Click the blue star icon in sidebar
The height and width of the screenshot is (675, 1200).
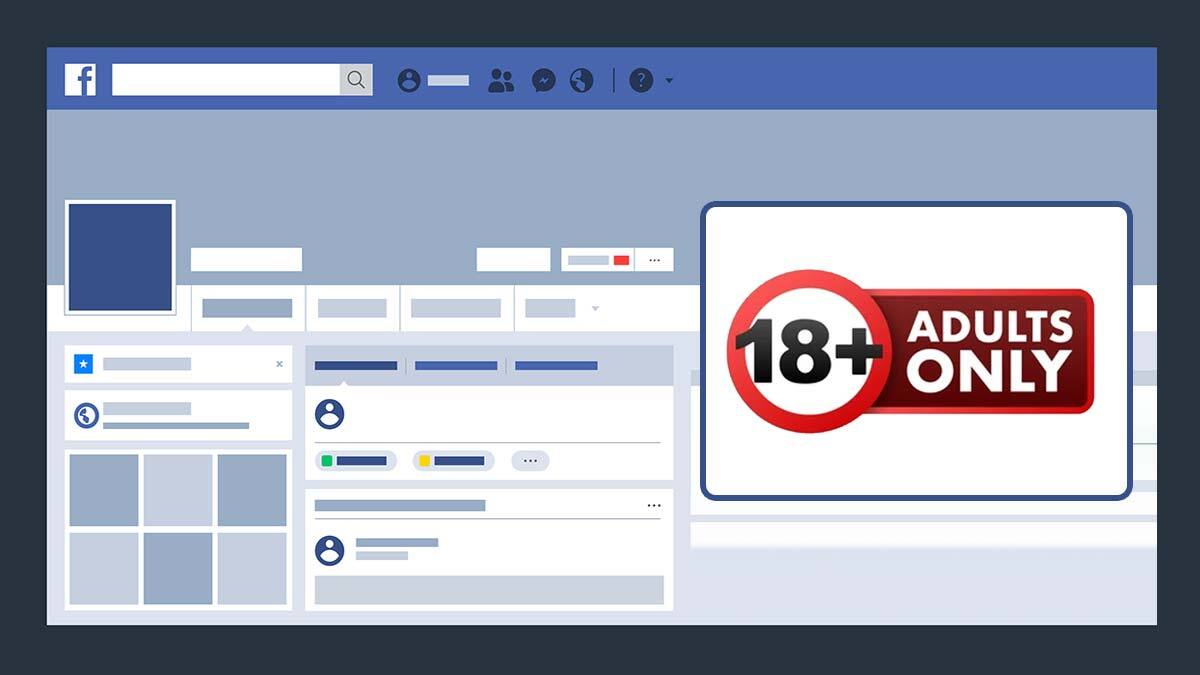coord(83,364)
